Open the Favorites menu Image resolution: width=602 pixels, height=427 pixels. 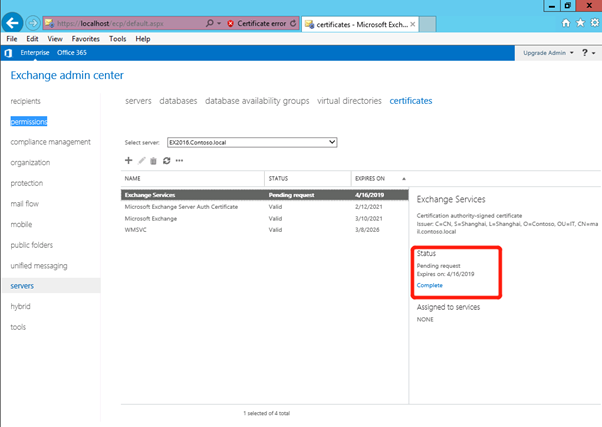pos(86,39)
